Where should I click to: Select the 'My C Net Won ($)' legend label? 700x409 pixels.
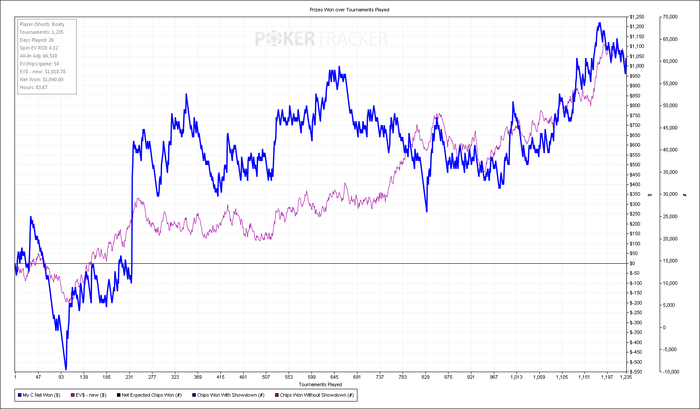[42, 395]
